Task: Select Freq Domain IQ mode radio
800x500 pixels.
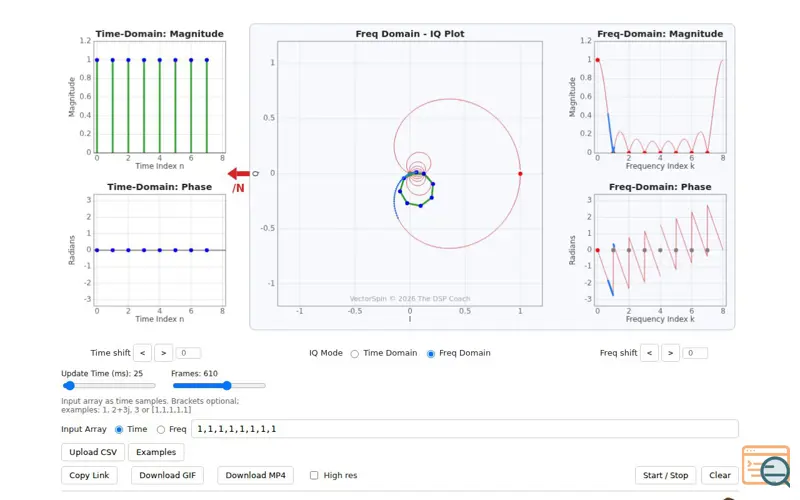Action: (431, 354)
